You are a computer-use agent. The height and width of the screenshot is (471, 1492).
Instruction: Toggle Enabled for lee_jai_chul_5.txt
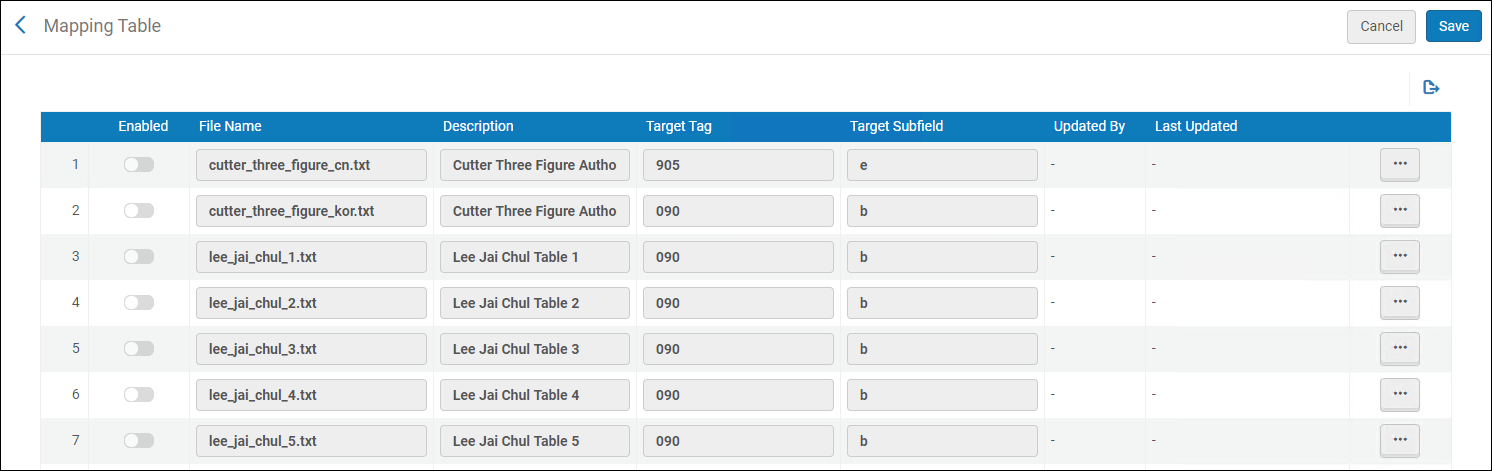(x=139, y=441)
